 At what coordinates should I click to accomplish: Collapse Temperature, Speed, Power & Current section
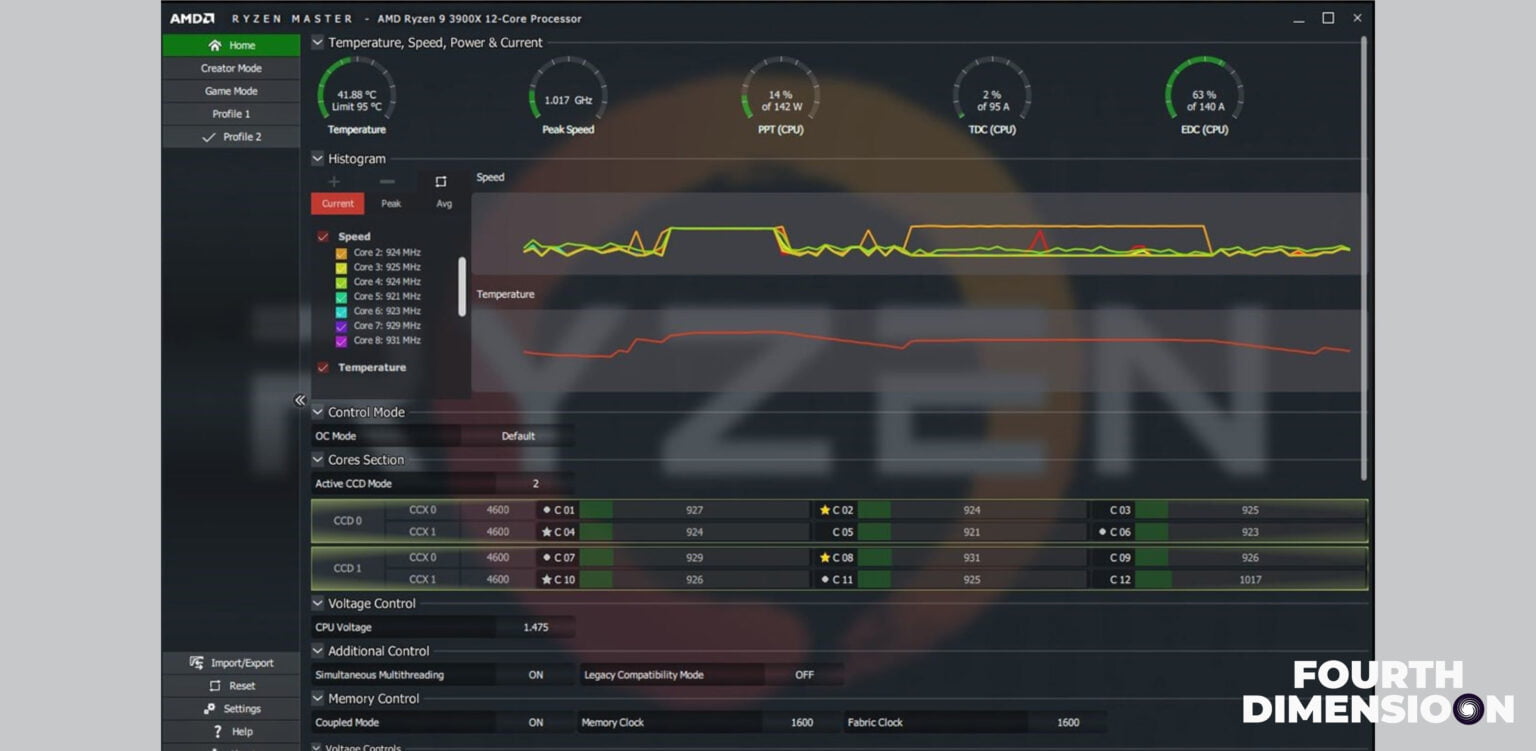tap(317, 42)
